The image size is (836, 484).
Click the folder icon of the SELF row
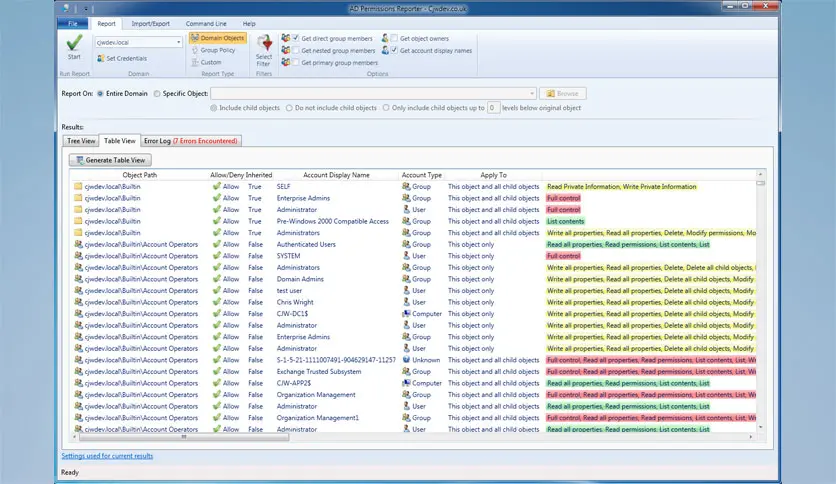78,187
